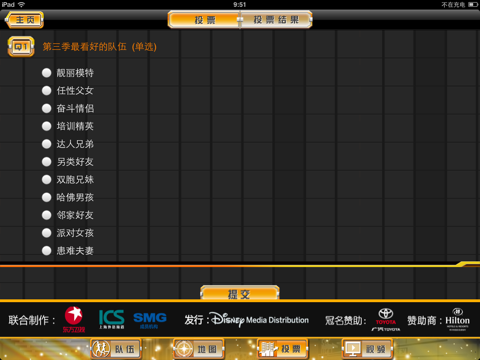Choose the 哈佛男孩 radio option
480x360 pixels.
[46, 197]
